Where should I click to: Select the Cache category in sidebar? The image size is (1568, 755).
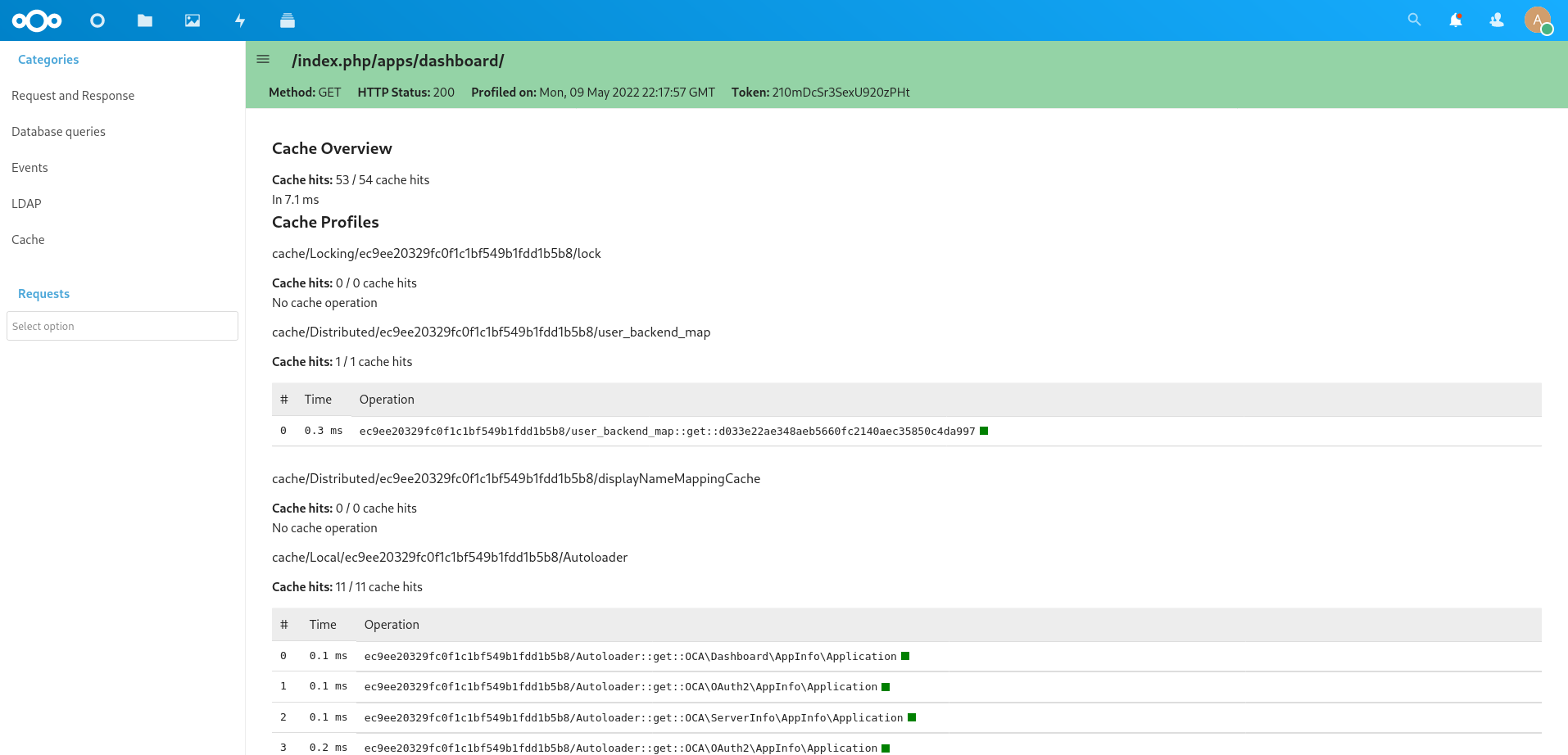28,239
